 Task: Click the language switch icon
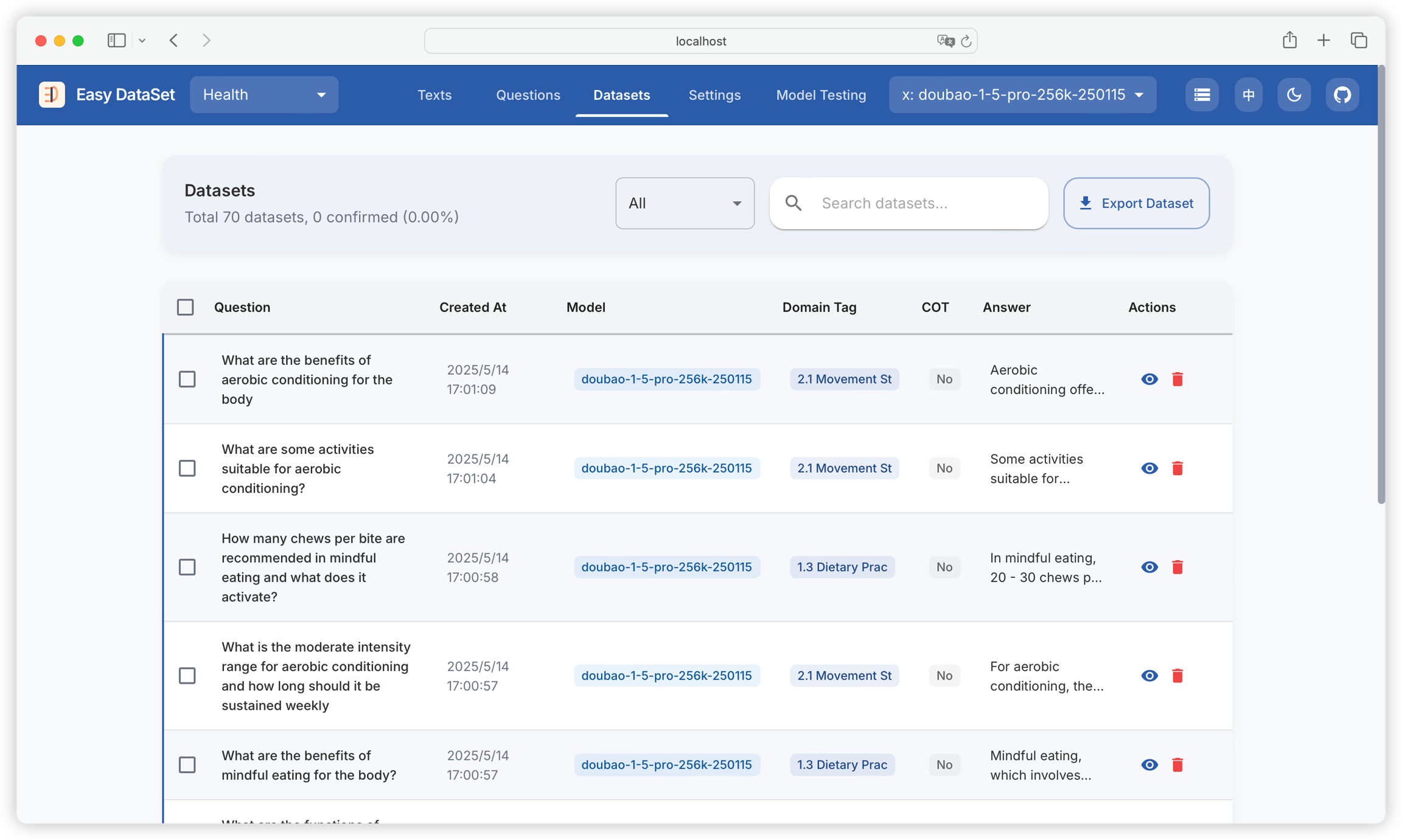pyautogui.click(x=1248, y=95)
